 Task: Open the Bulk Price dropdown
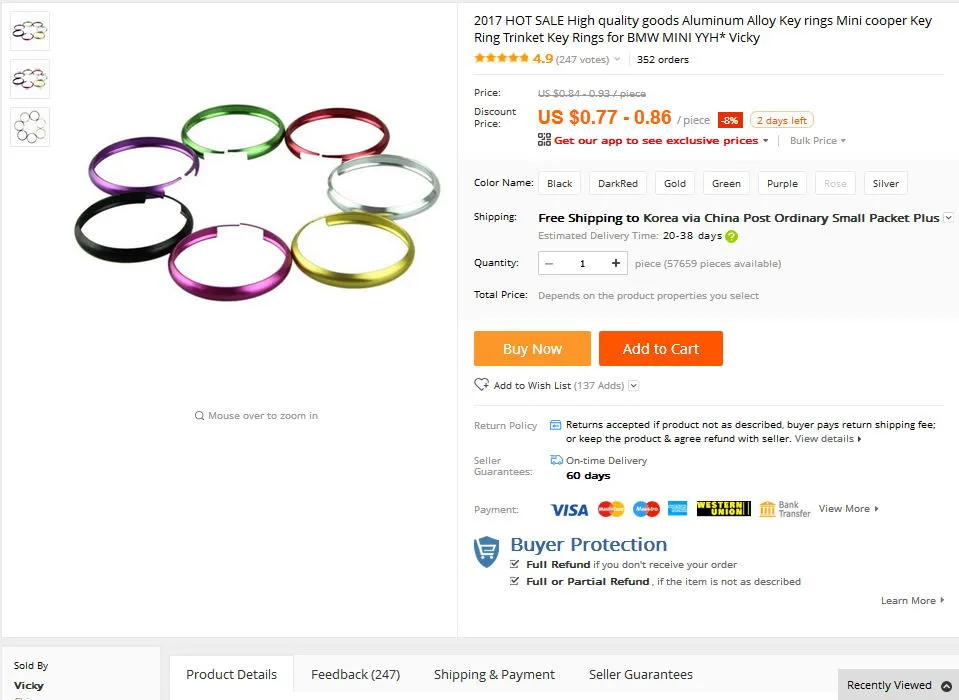coord(818,141)
